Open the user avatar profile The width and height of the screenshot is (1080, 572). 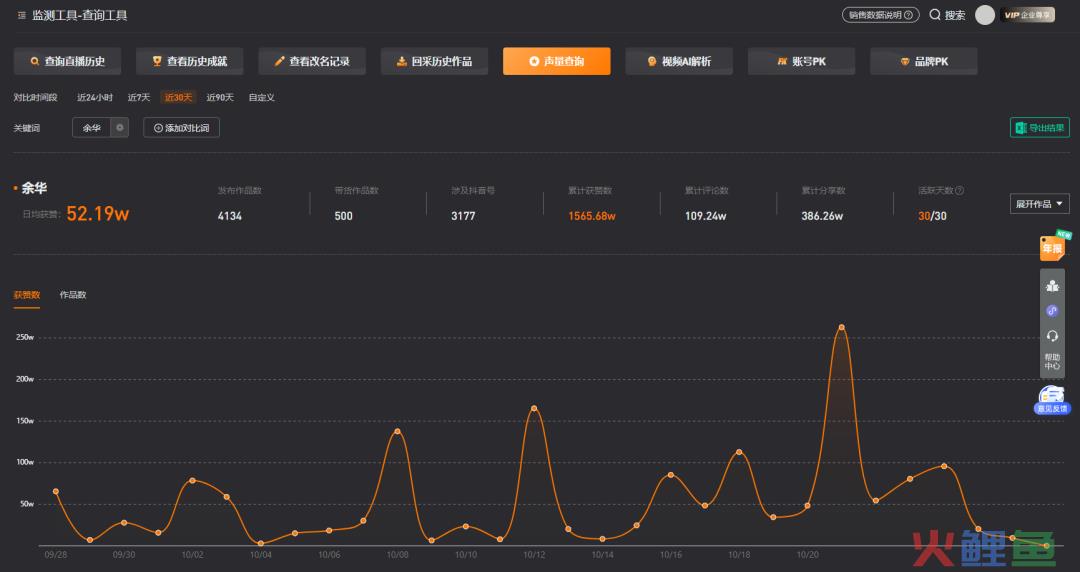985,14
